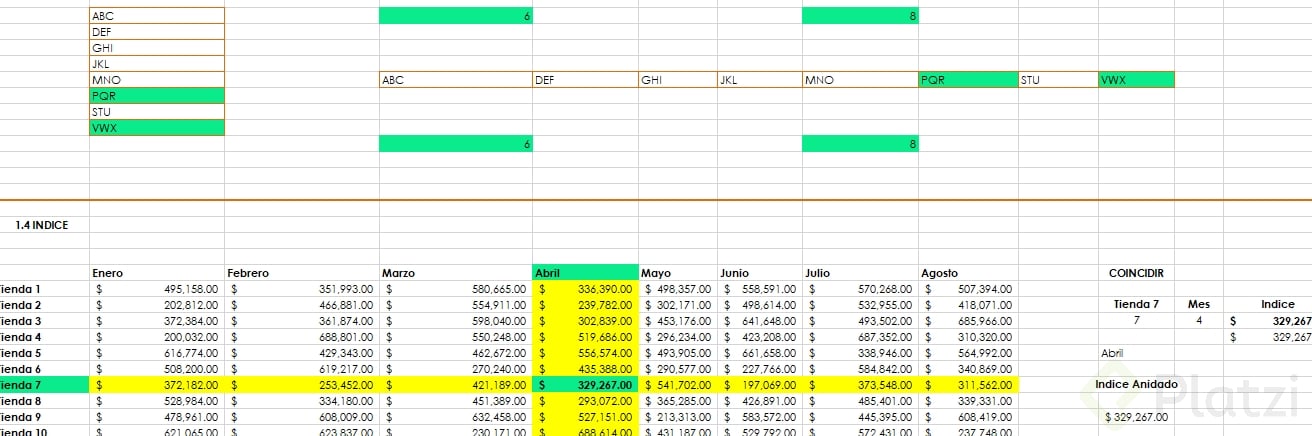Viewport: 1312px width, 436px height.
Task: Click the green PQR cell in the horizontal row
Action: pos(968,80)
